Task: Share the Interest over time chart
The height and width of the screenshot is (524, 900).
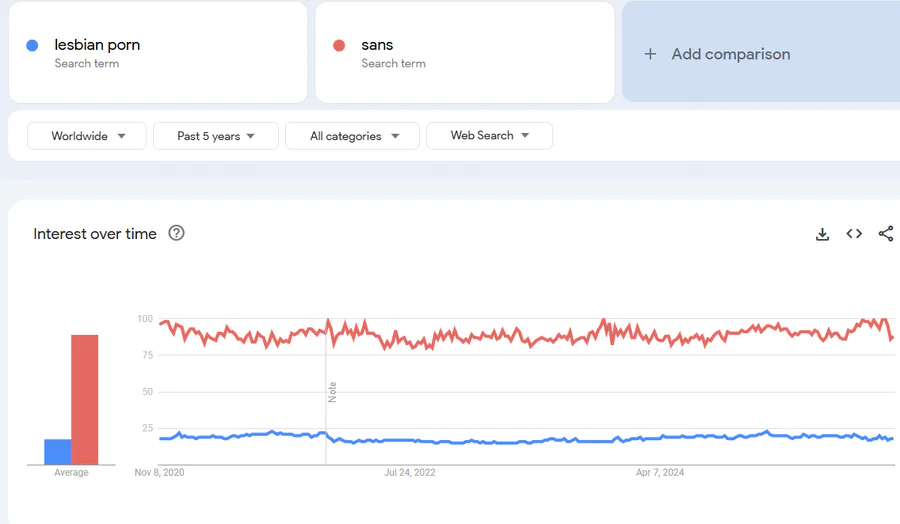Action: click(x=885, y=234)
